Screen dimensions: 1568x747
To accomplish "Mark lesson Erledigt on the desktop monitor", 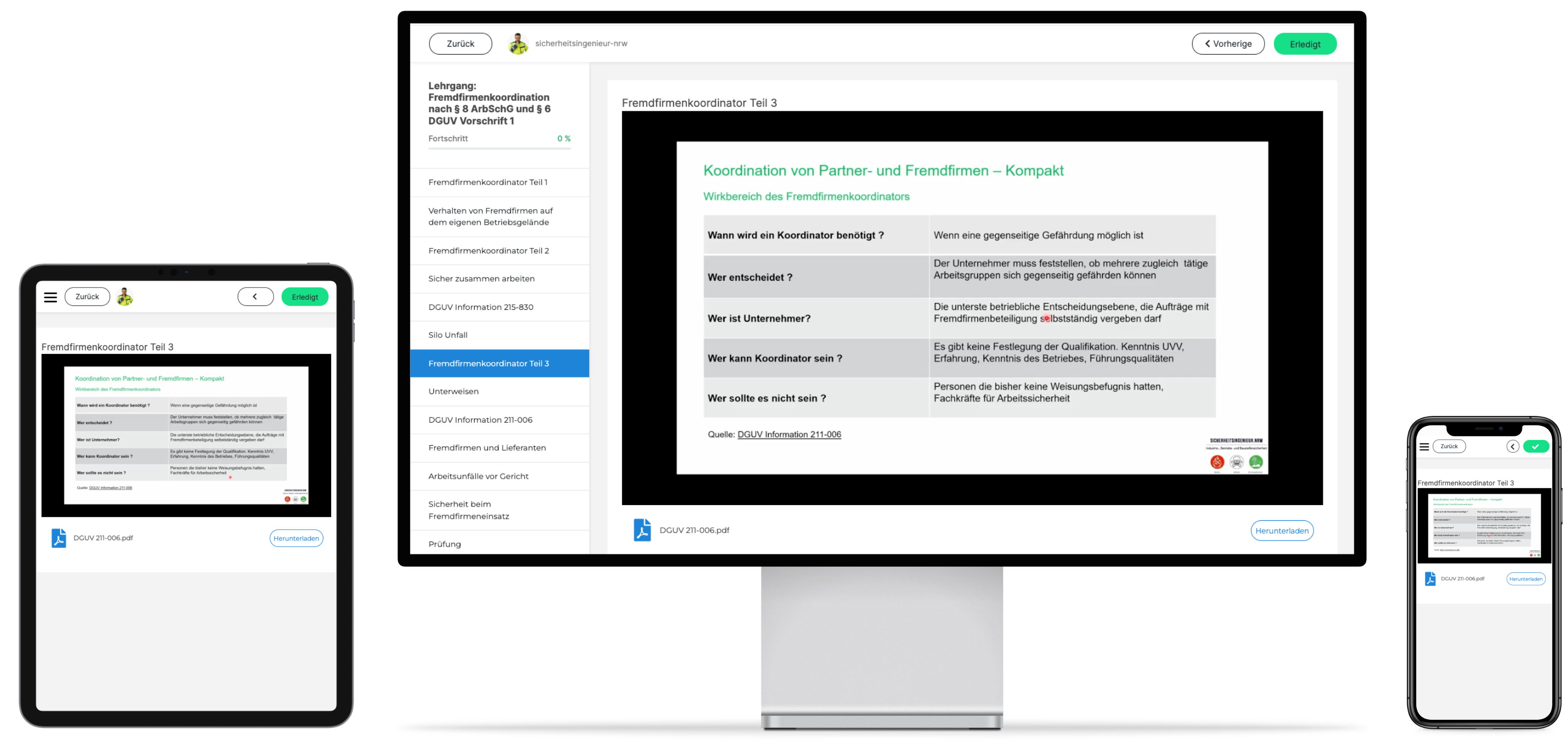I will click(x=1305, y=44).
